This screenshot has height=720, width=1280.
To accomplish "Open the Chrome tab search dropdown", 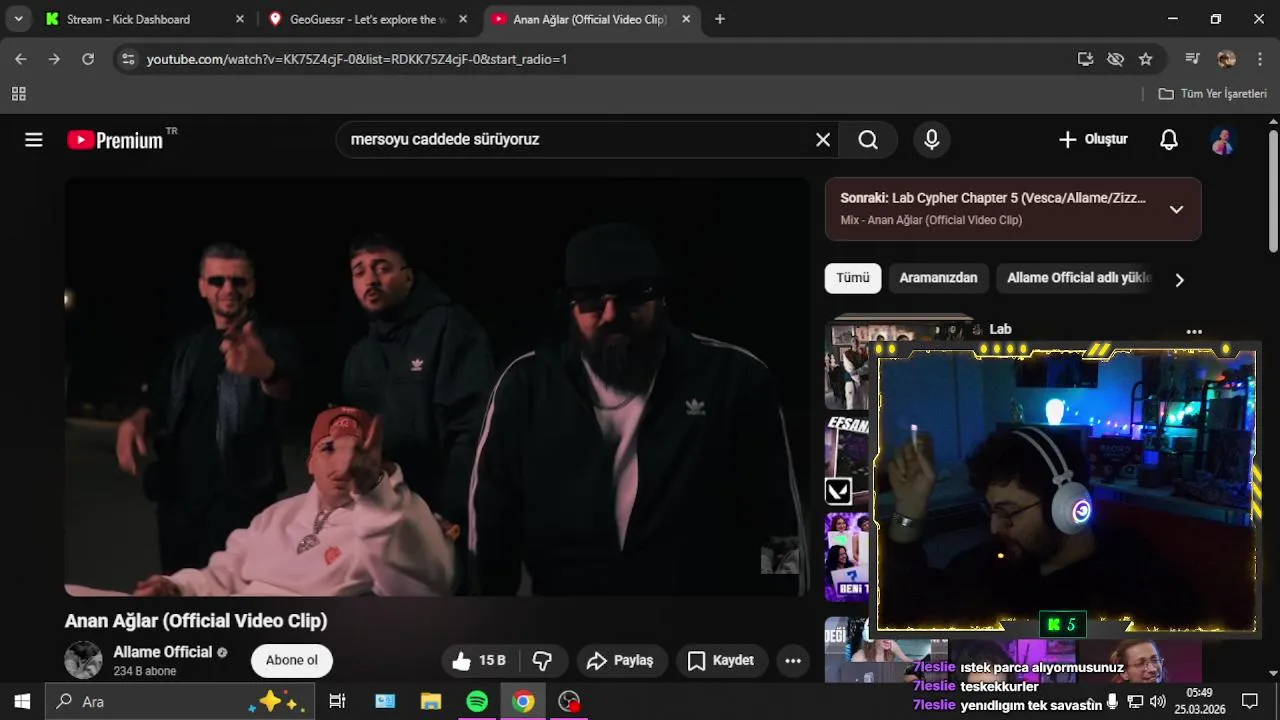I will click(18, 19).
